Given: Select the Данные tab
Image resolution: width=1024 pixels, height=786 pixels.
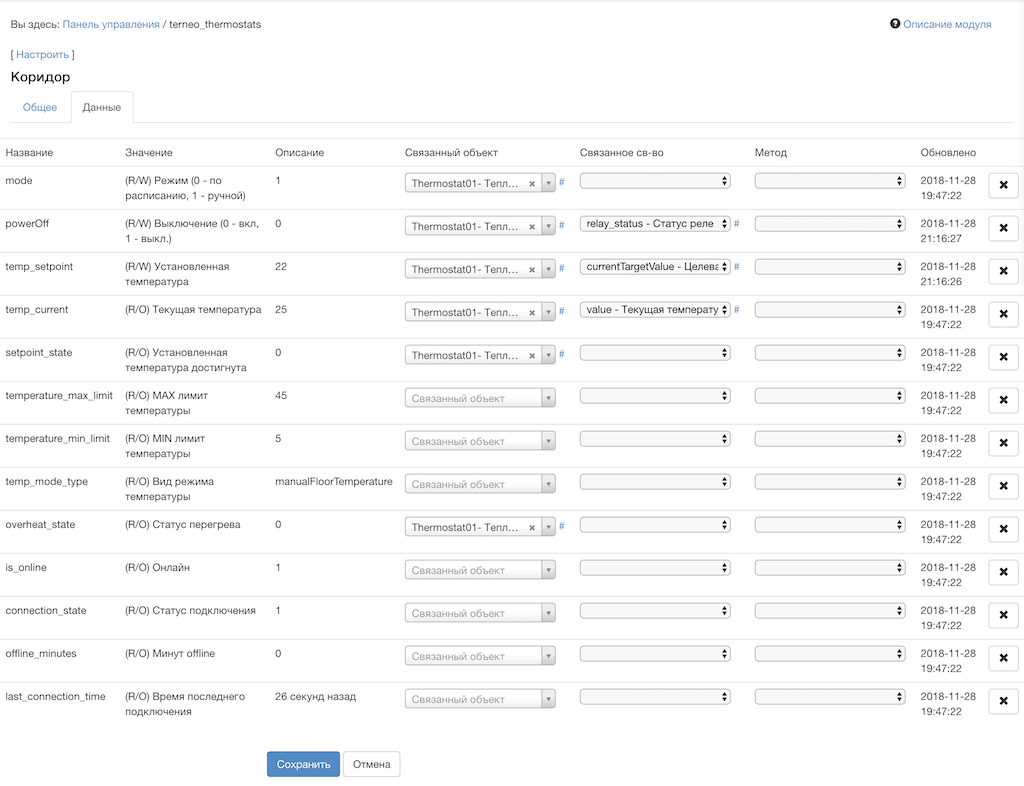Looking at the screenshot, I should click(102, 107).
